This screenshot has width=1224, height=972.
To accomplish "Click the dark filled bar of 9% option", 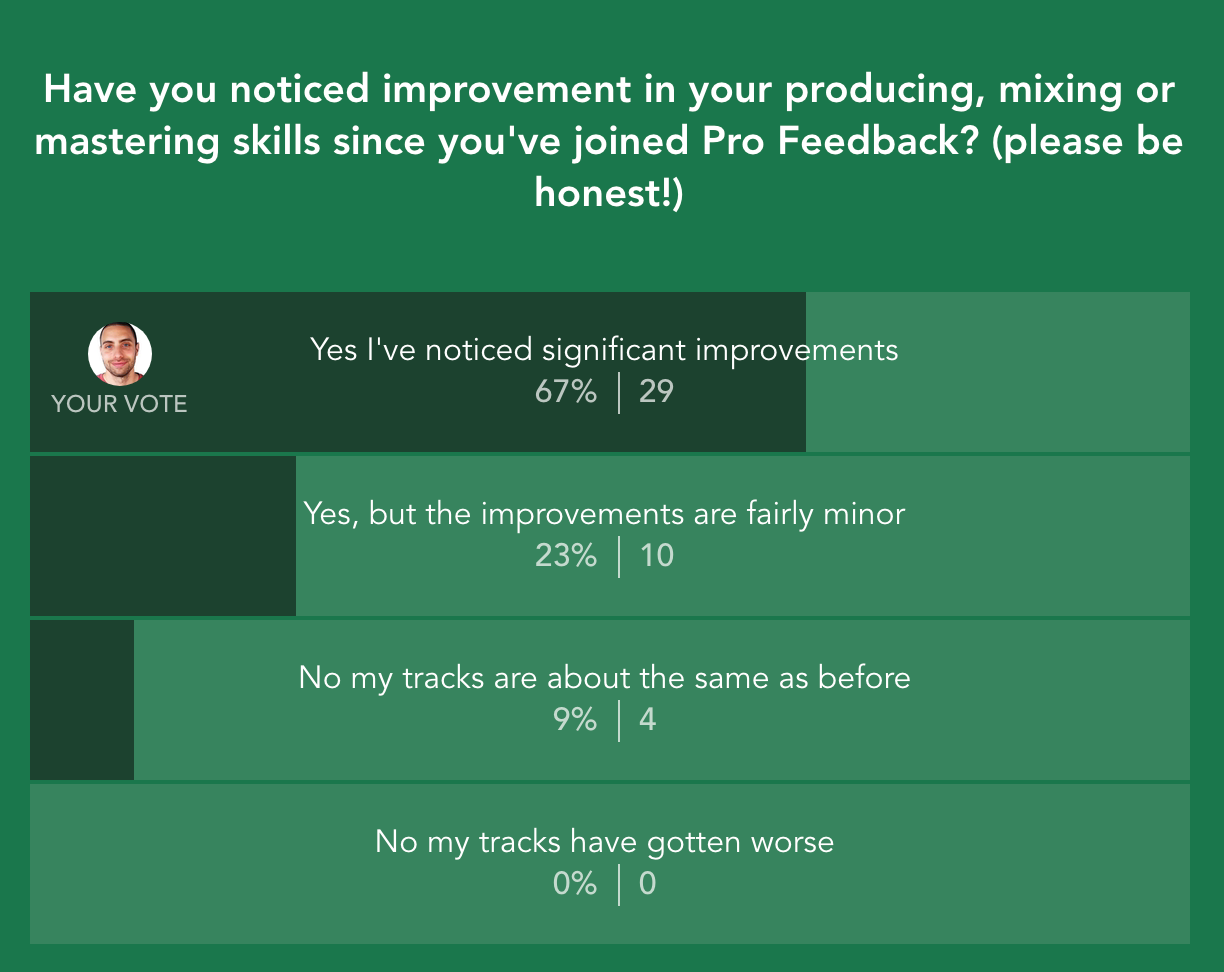I will 82,700.
